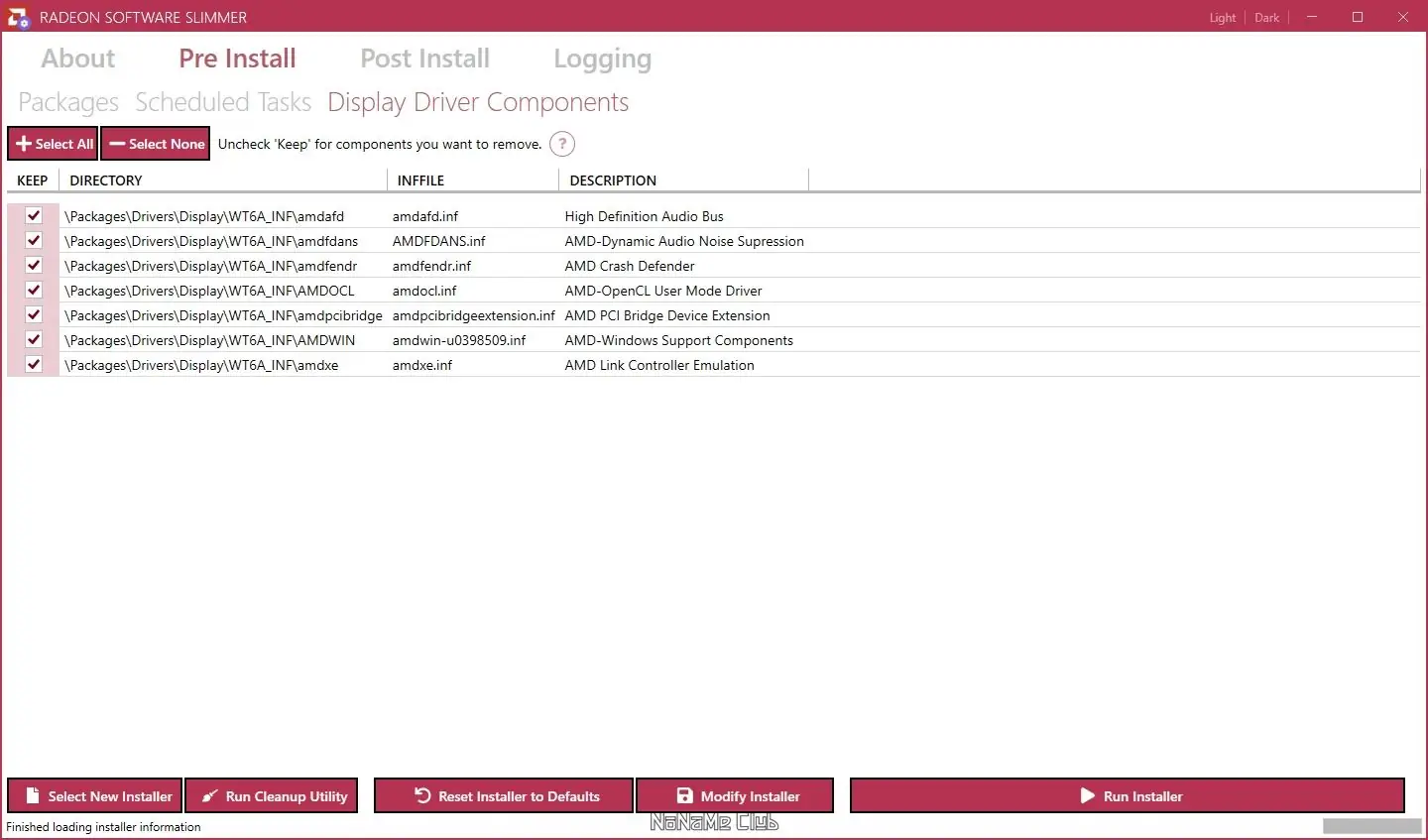Image resolution: width=1428 pixels, height=840 pixels.
Task: Reset Installer to Defaults
Action: click(x=504, y=796)
